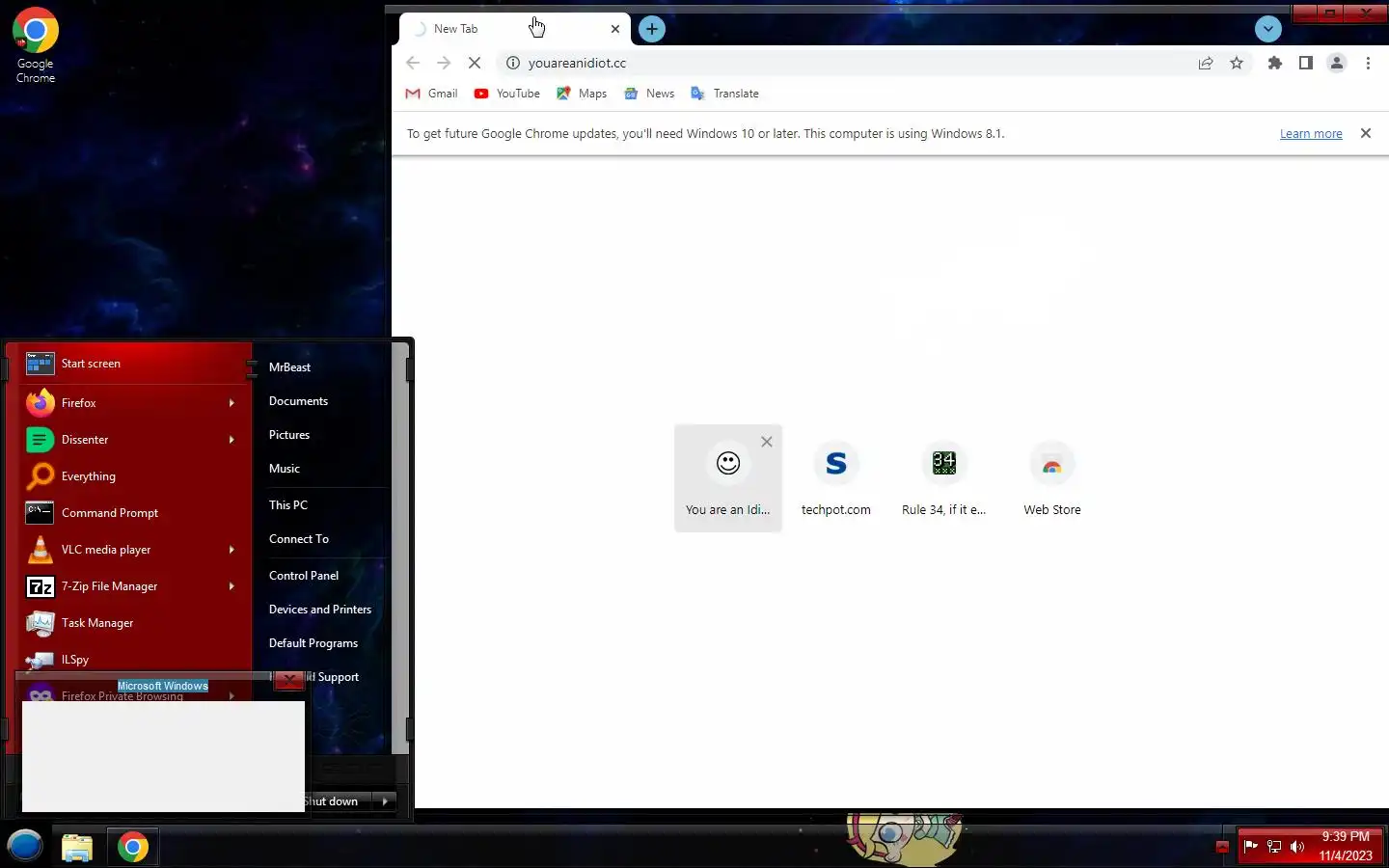Image resolution: width=1389 pixels, height=868 pixels.
Task: Open the Rule 34 shortcut tile
Action: 944,477
